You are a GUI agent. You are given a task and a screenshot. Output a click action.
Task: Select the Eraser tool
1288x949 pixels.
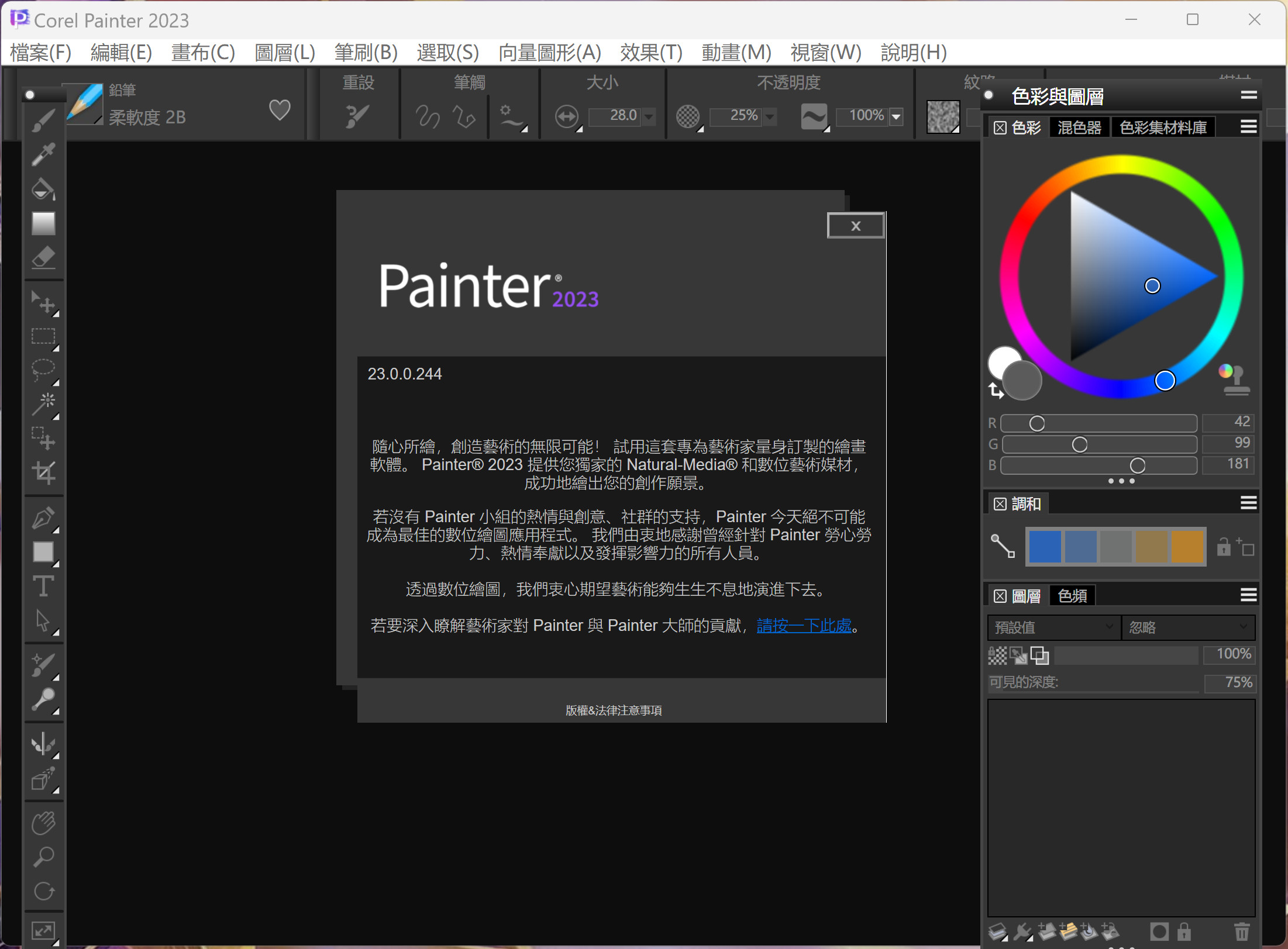point(43,257)
